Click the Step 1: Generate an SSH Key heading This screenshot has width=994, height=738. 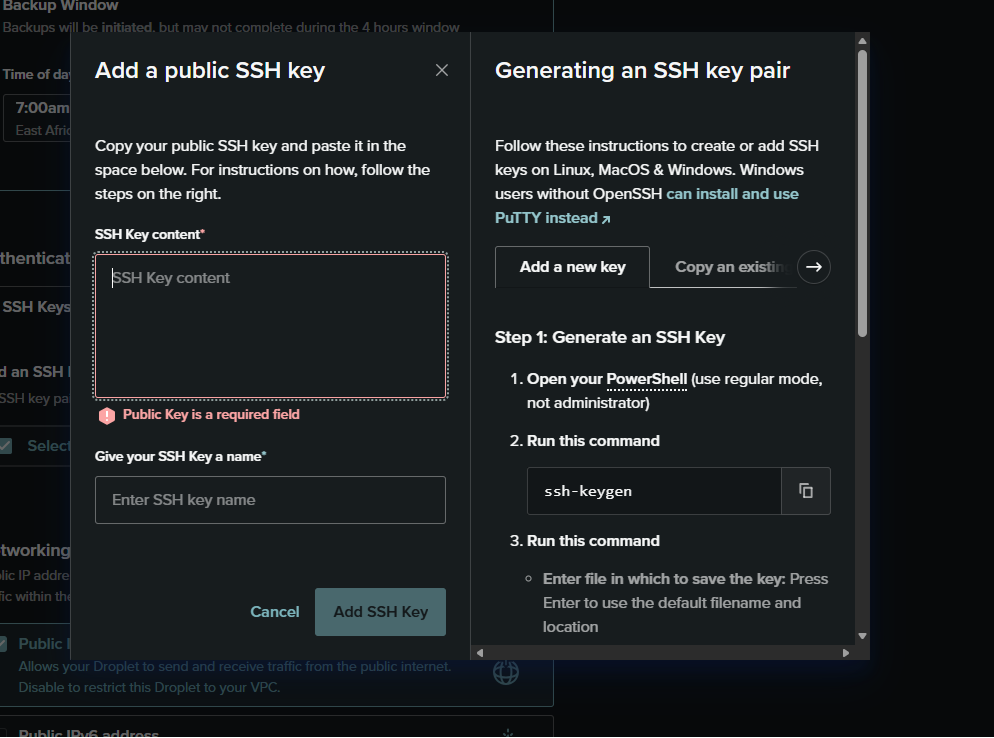click(x=610, y=337)
